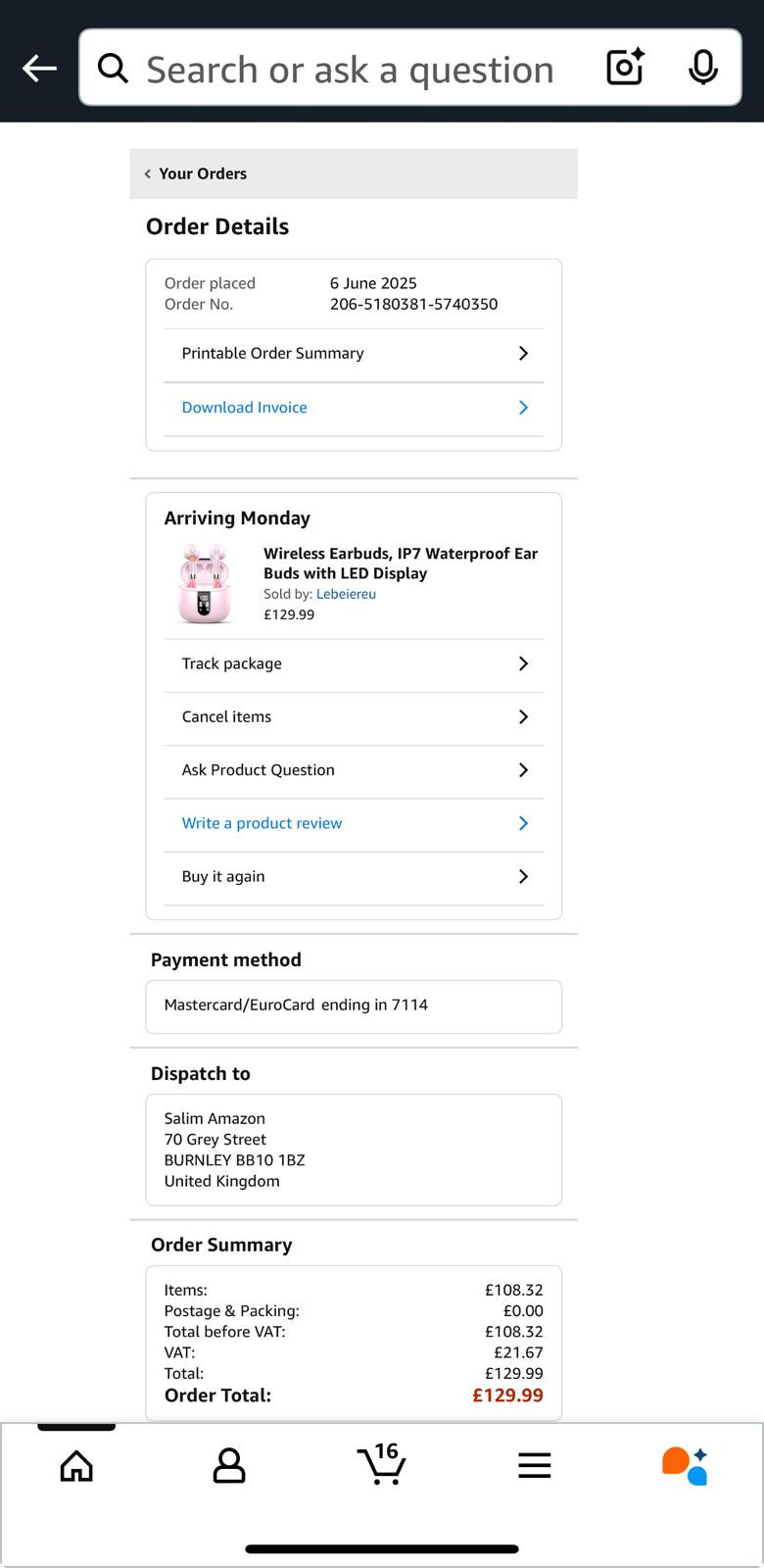764x1568 pixels.
Task: Open the Rufus AI assistant icon
Action: [x=686, y=1466]
